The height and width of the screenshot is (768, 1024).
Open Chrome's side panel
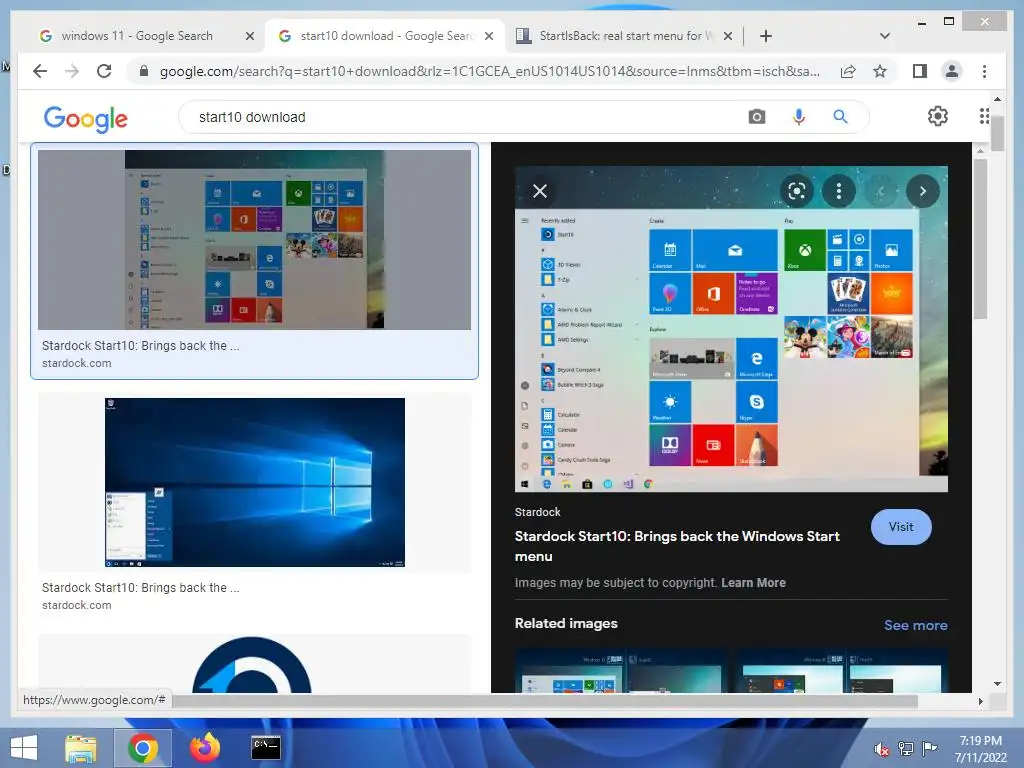pos(920,71)
